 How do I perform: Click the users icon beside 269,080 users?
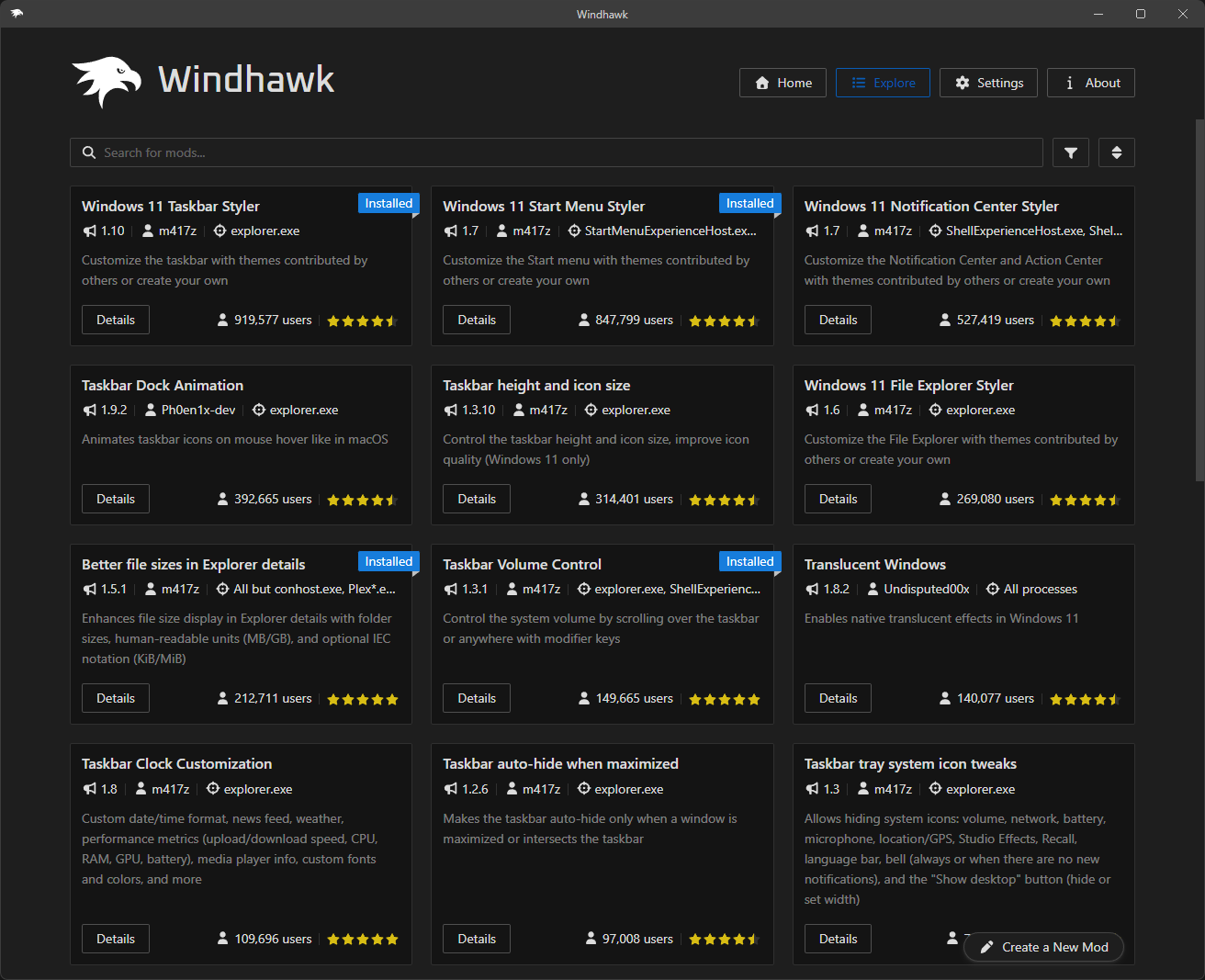pyautogui.click(x=945, y=499)
